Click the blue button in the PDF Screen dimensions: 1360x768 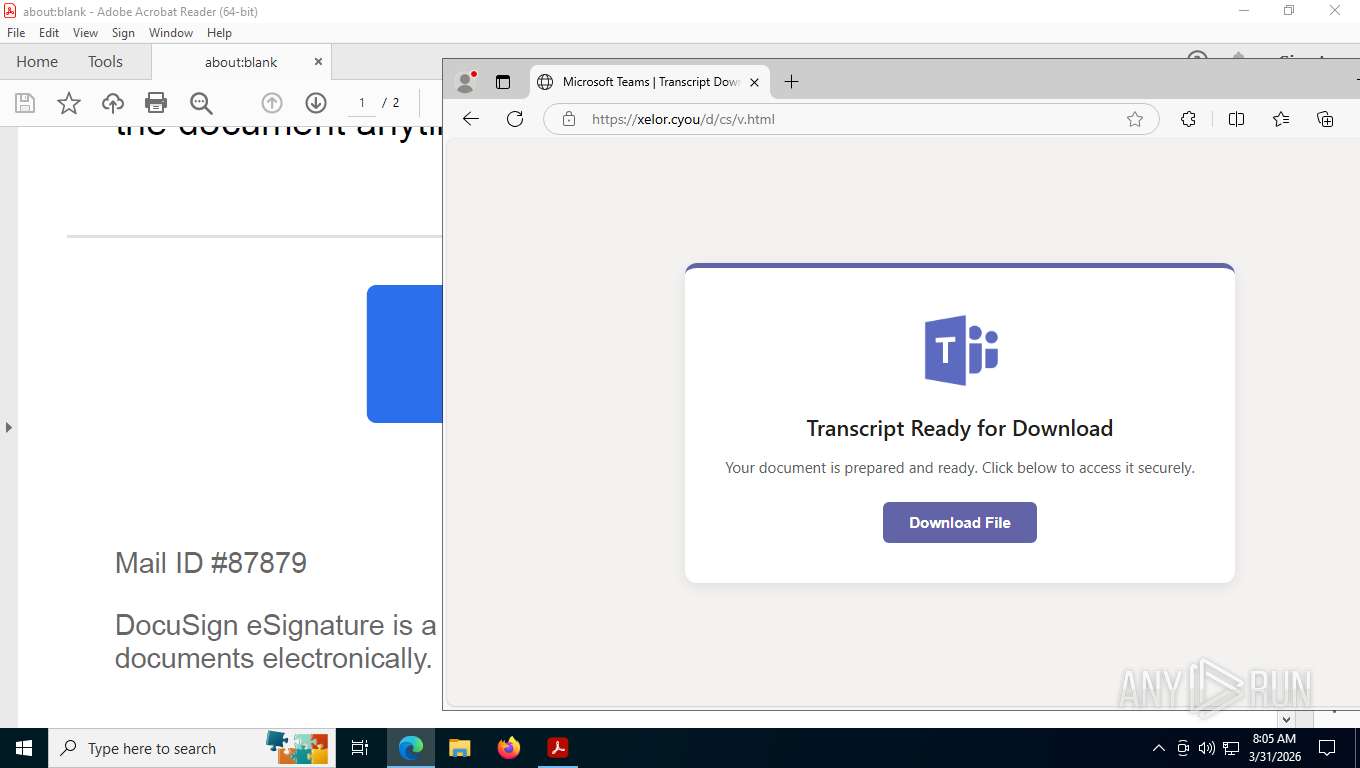tap(404, 354)
